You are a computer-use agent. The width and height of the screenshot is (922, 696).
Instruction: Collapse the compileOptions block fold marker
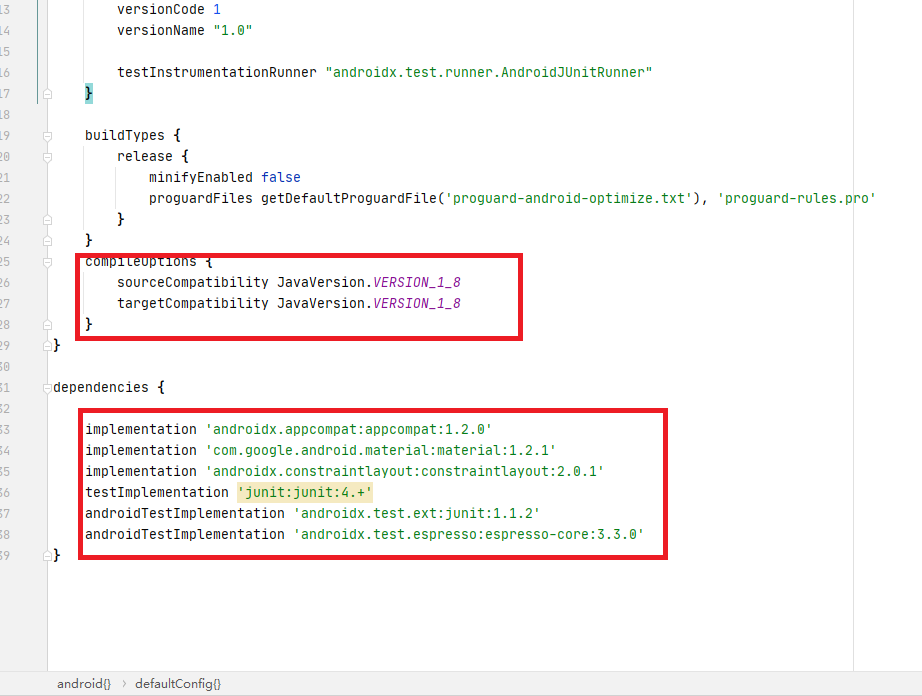coord(48,262)
